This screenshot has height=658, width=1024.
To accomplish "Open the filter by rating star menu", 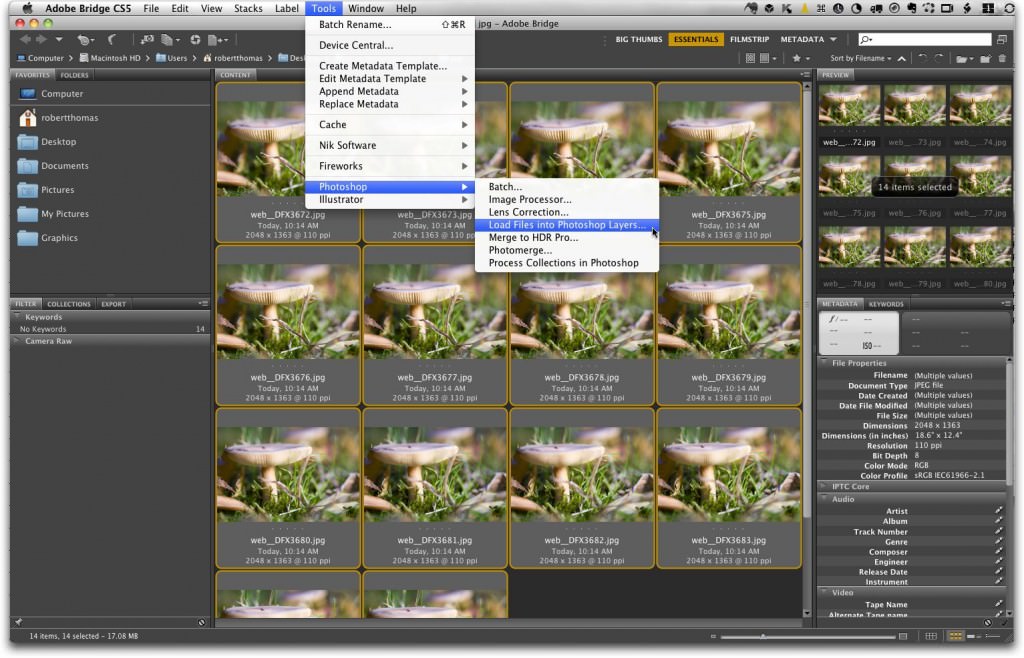I will point(801,58).
